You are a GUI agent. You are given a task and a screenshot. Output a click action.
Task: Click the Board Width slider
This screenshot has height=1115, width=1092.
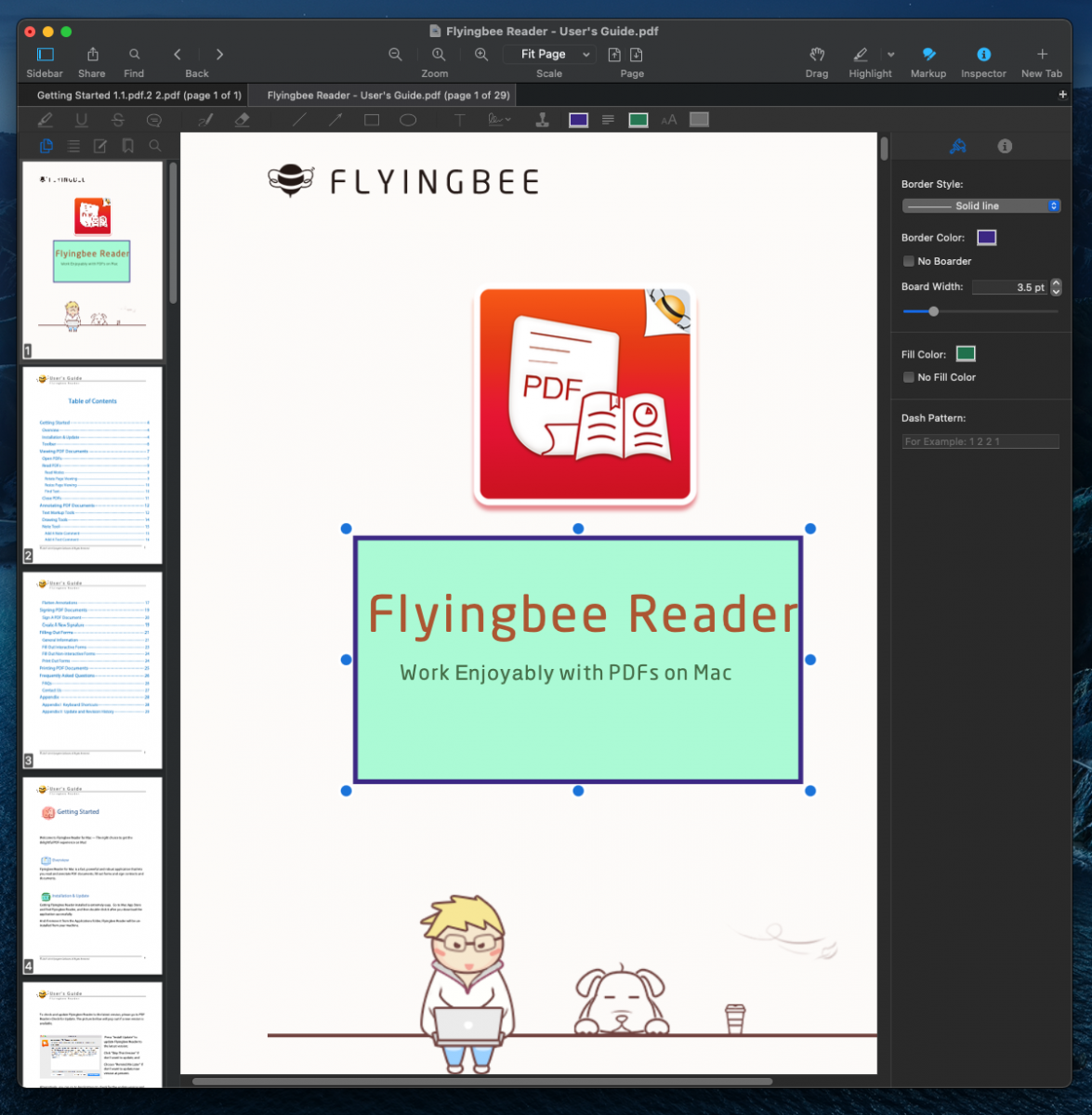(x=980, y=311)
